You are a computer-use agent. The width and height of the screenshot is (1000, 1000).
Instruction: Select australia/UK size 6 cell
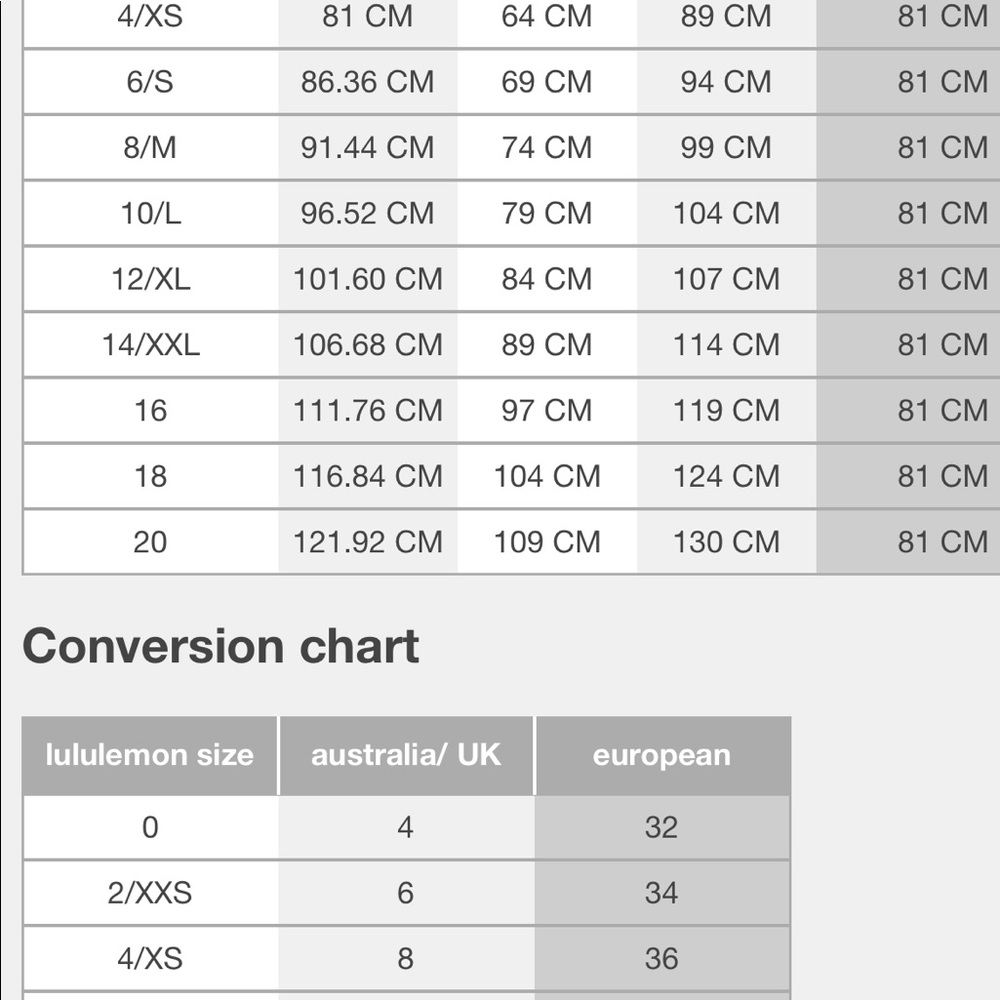click(406, 893)
